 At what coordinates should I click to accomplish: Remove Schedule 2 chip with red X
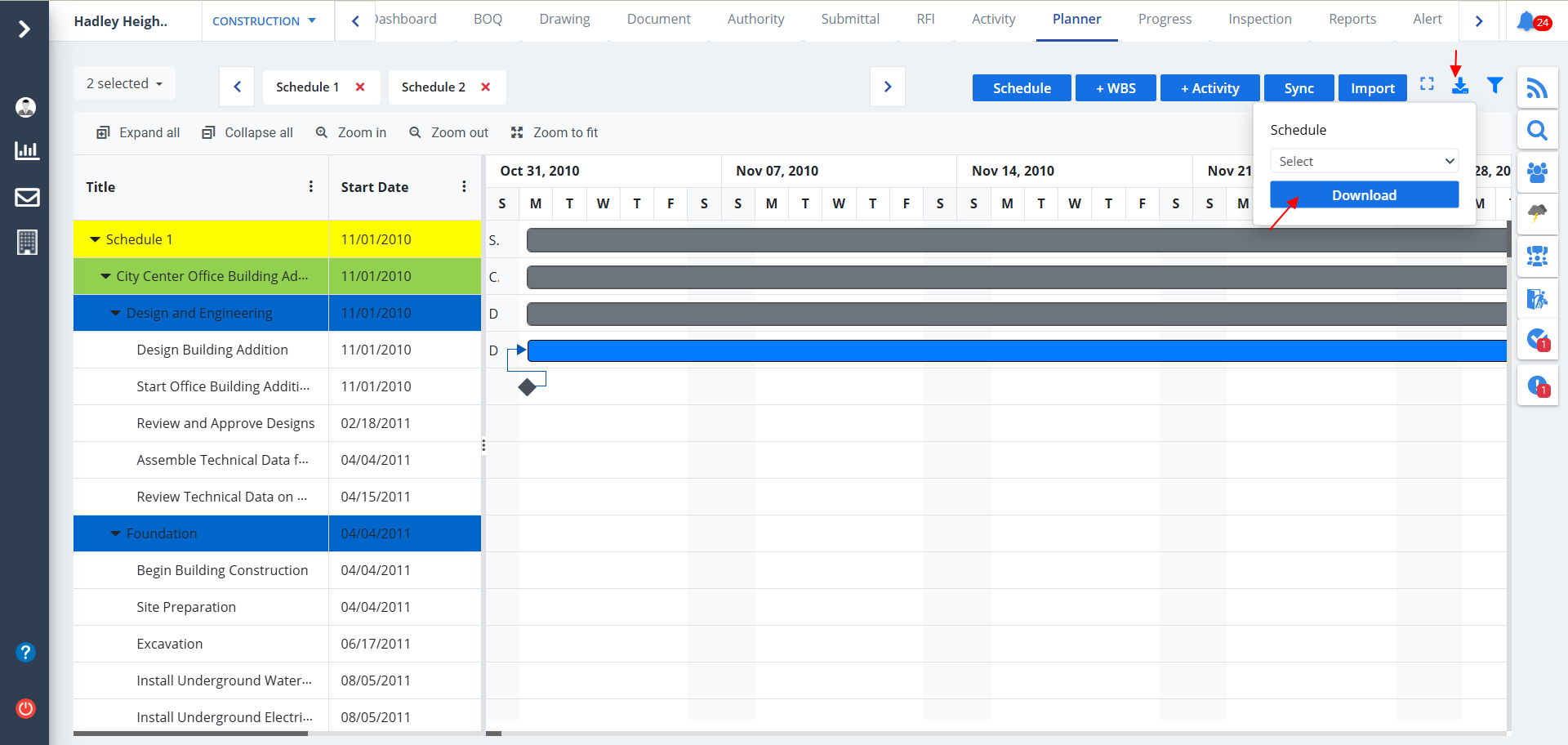(x=486, y=87)
